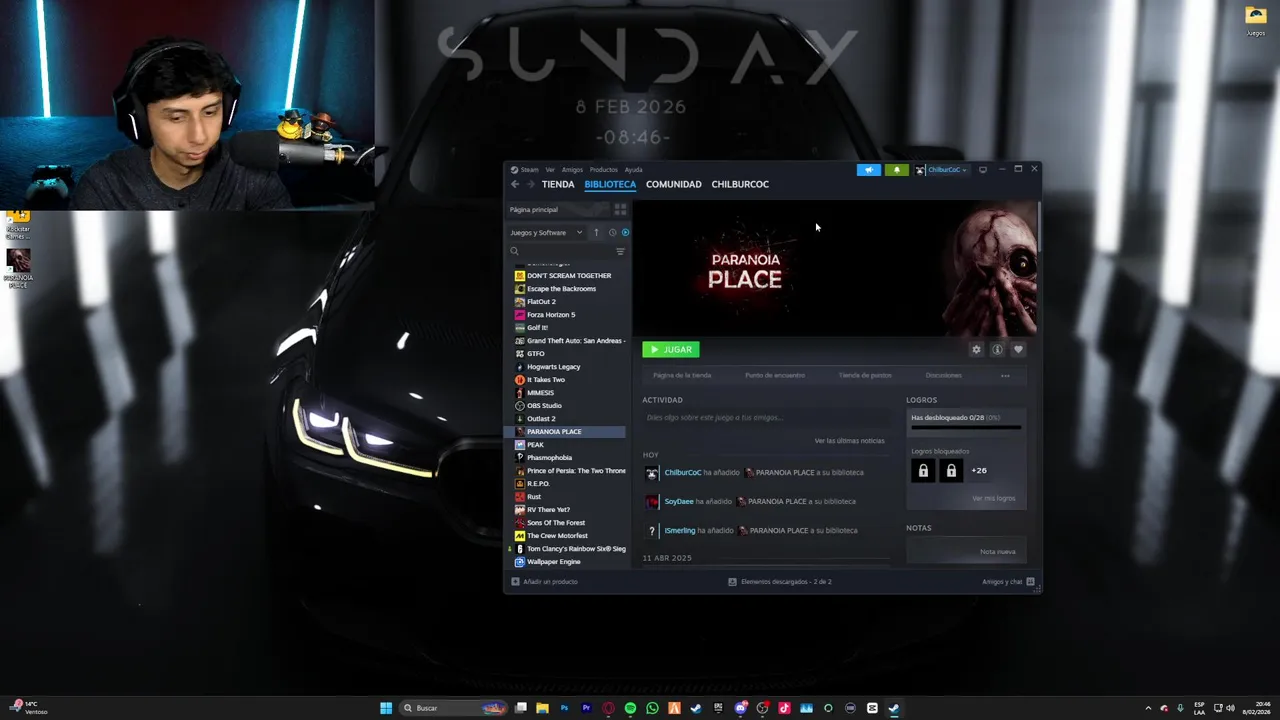Switch library to collections grid view icon
The height and width of the screenshot is (720, 1280).
pos(620,210)
